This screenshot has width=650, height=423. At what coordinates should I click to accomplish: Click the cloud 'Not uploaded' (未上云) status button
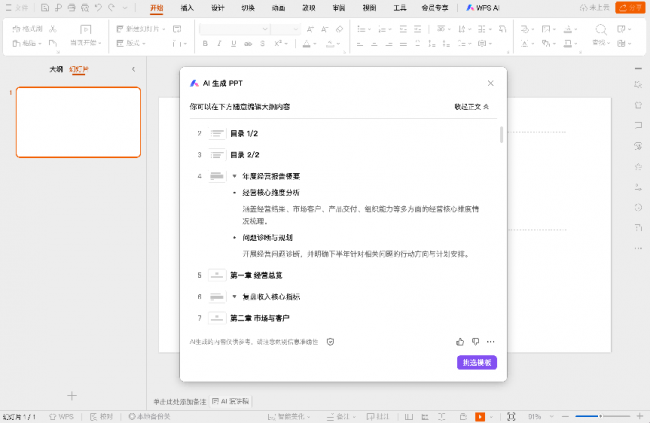pos(594,7)
